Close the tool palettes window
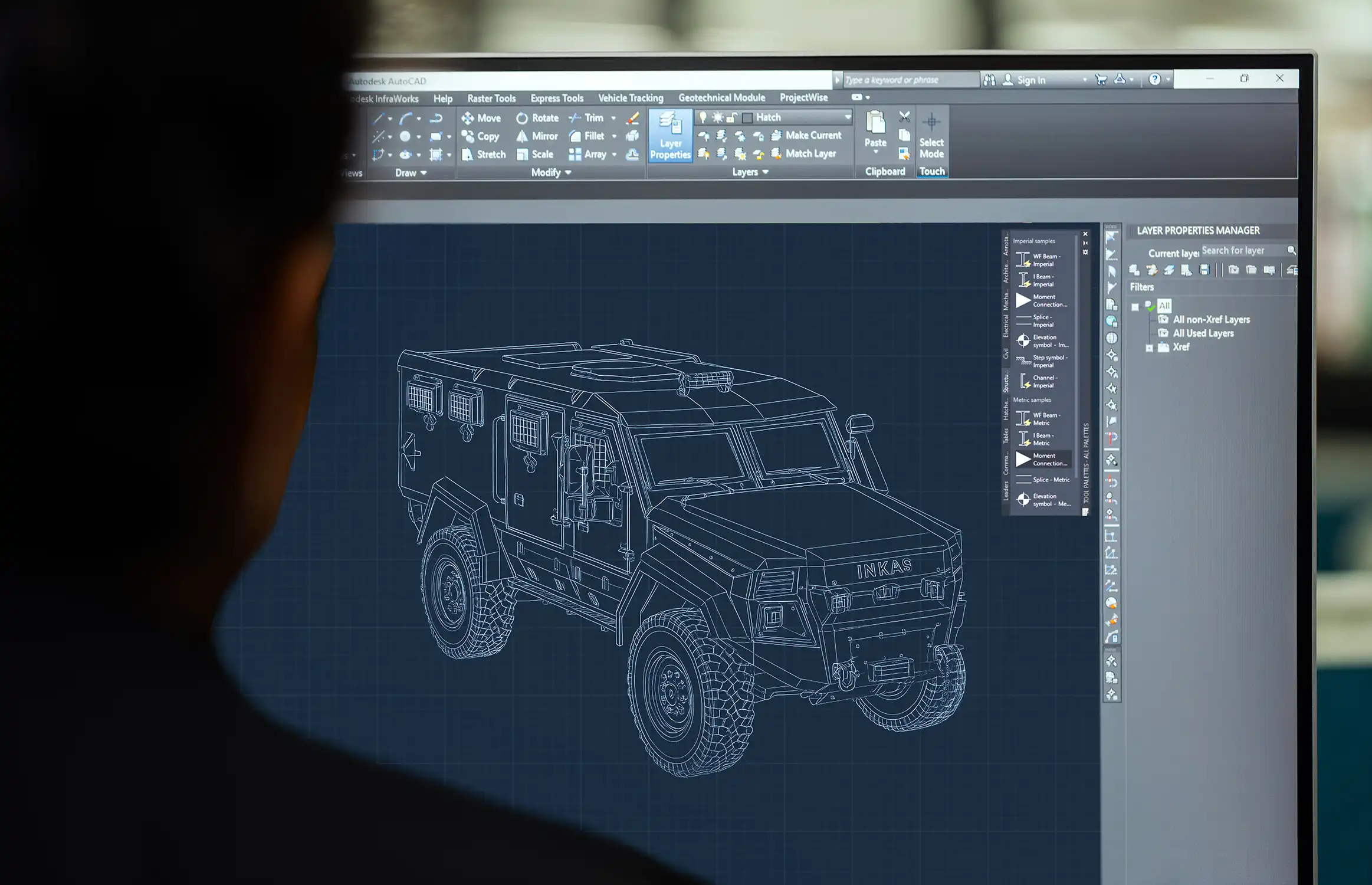Image resolution: width=1372 pixels, height=885 pixels. coord(1085,234)
